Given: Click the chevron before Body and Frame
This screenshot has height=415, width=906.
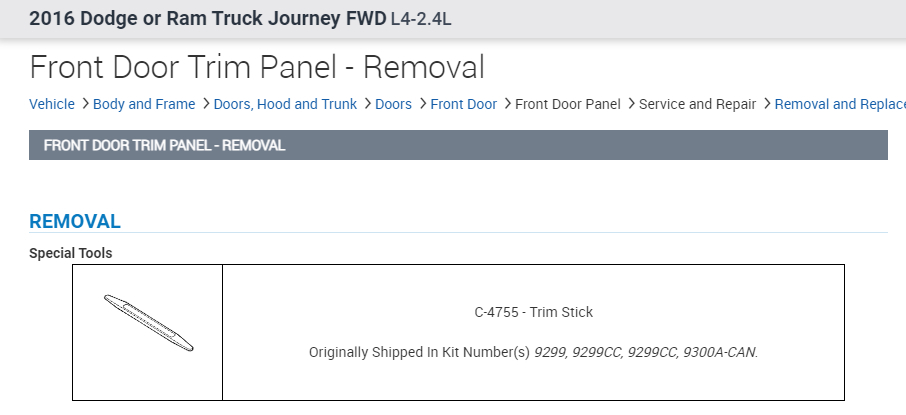Looking at the screenshot, I should (x=85, y=104).
